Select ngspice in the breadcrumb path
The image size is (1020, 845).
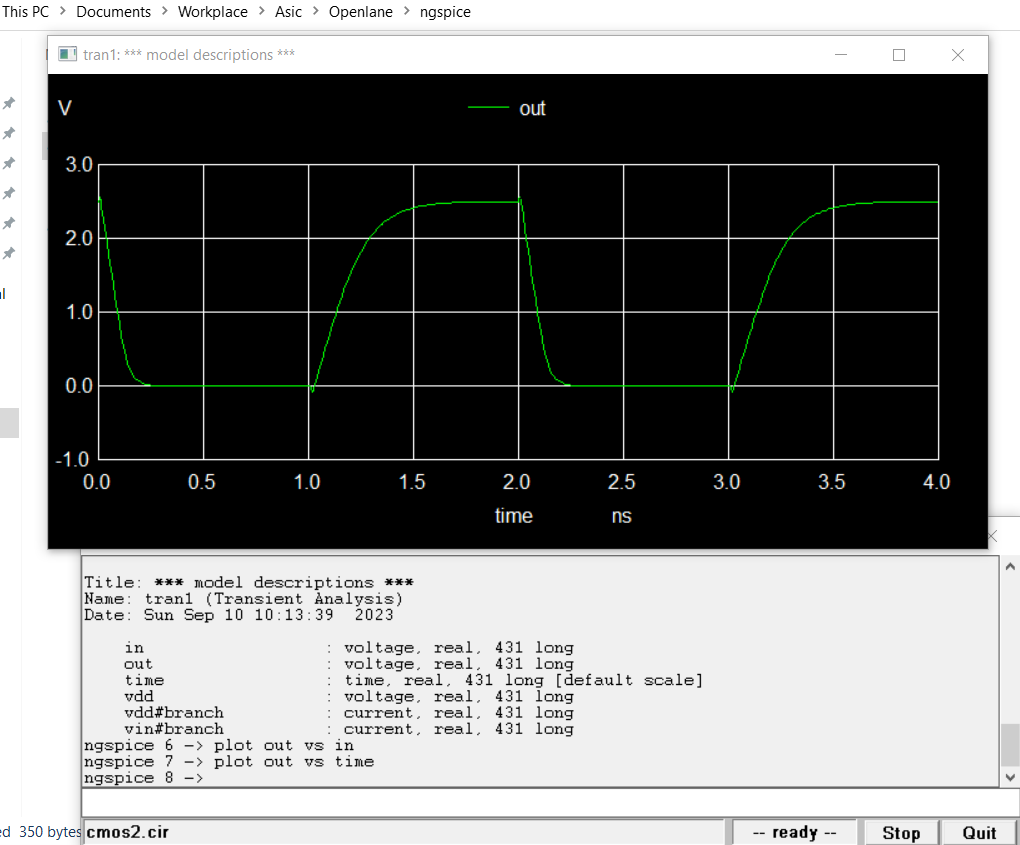tap(445, 12)
